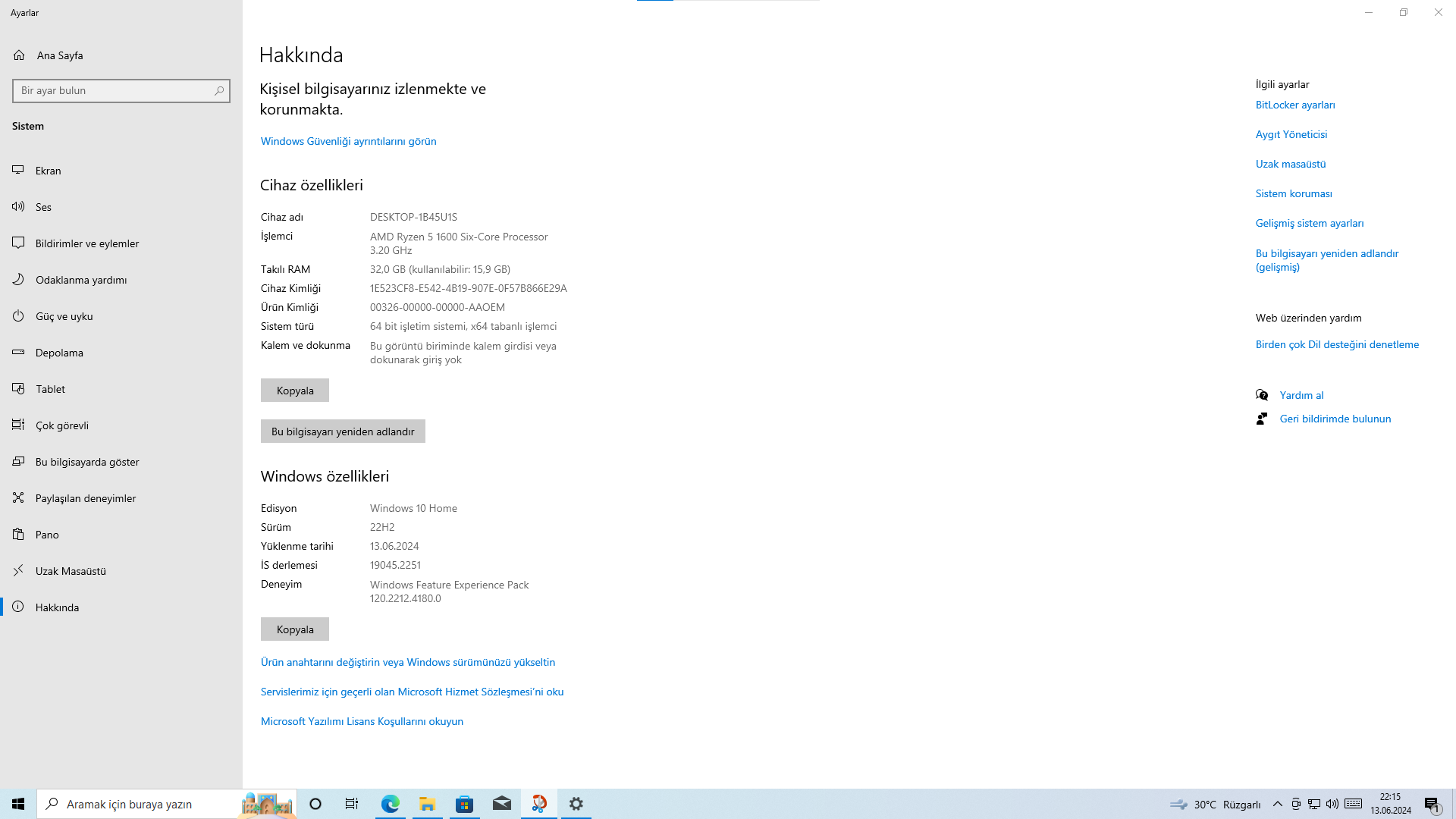Open Microsoft Store taskbar icon
Viewport: 1456px width, 819px height.
tap(464, 804)
